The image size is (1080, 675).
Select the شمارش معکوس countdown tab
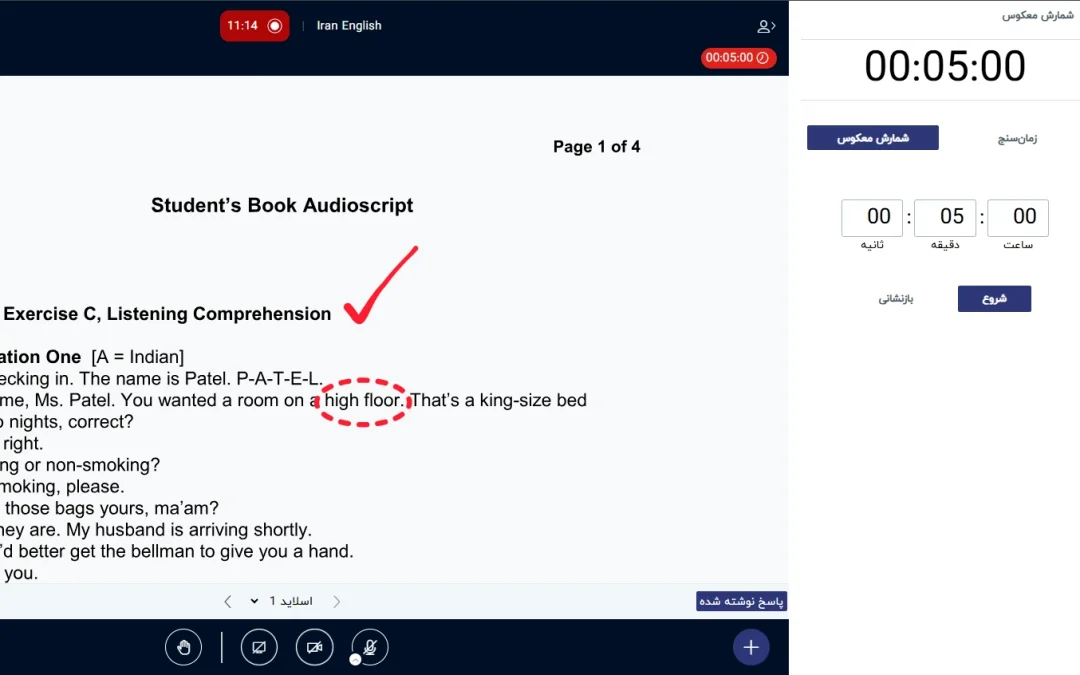pyautogui.click(x=872, y=138)
